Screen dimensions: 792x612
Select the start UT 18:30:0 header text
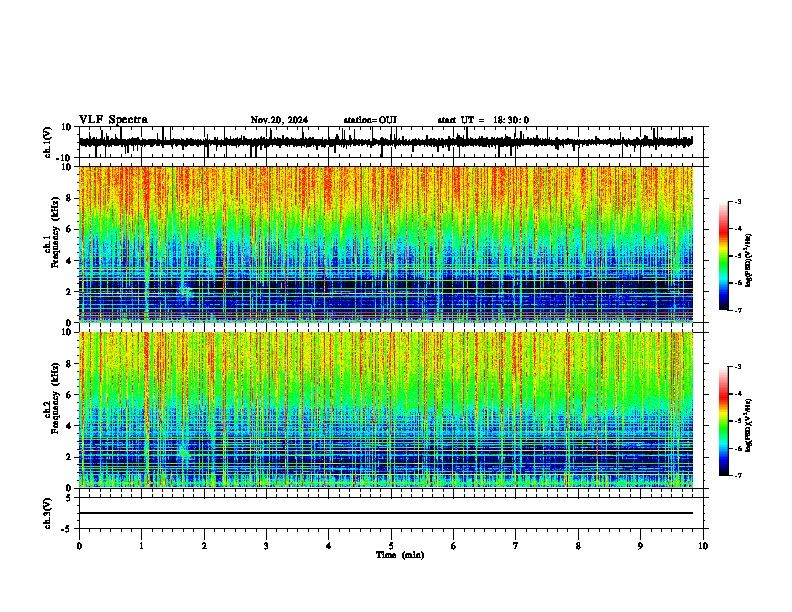pyautogui.click(x=483, y=120)
